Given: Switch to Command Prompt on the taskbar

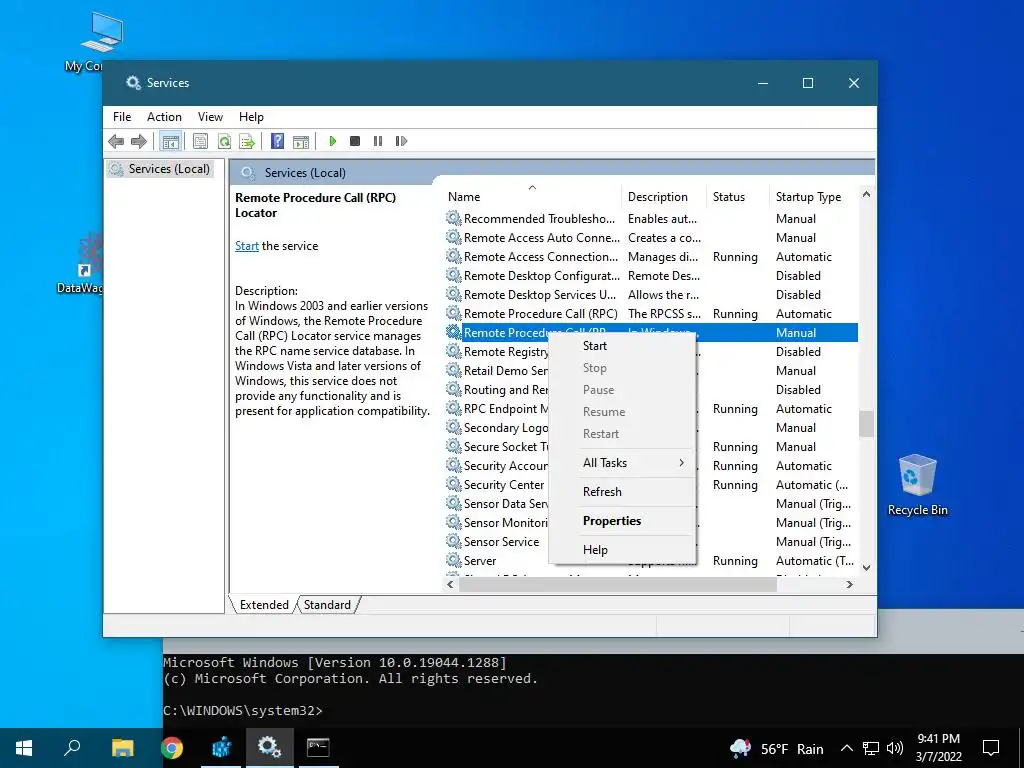Looking at the screenshot, I should pos(318,748).
